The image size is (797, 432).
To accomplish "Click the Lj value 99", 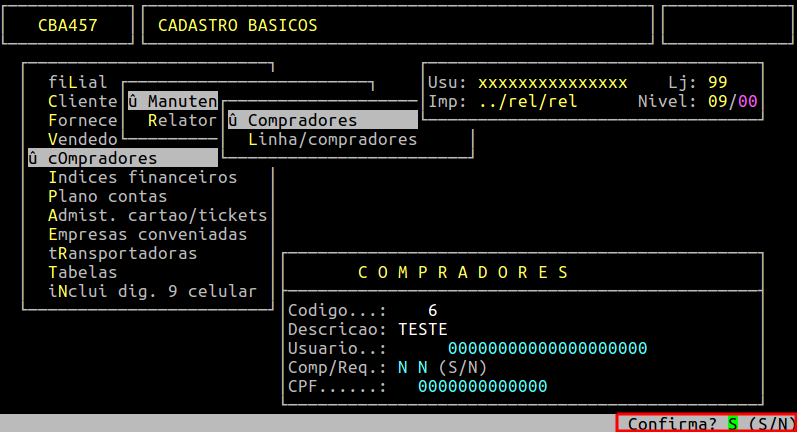I will pos(718,82).
